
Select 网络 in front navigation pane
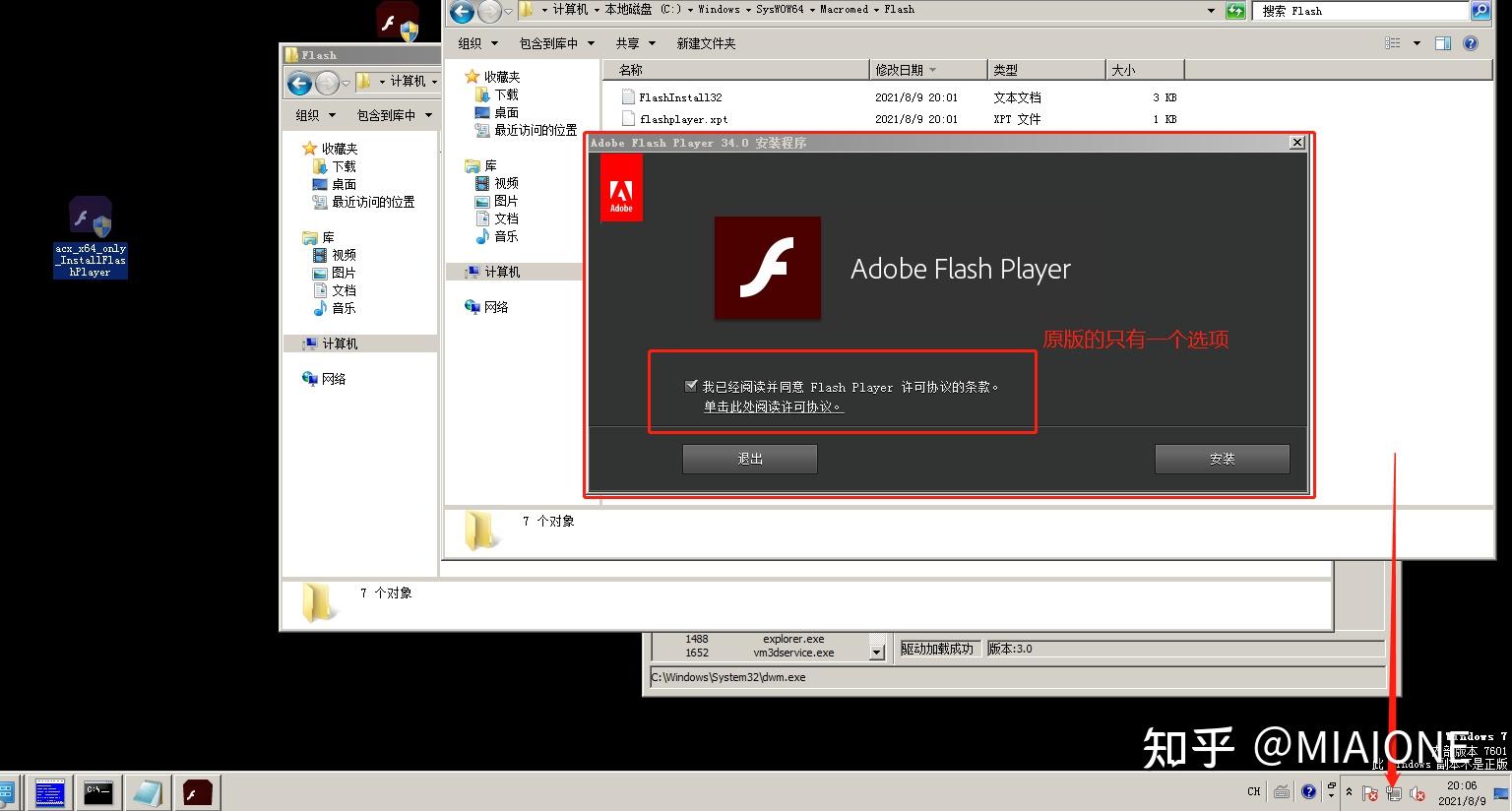coord(496,307)
